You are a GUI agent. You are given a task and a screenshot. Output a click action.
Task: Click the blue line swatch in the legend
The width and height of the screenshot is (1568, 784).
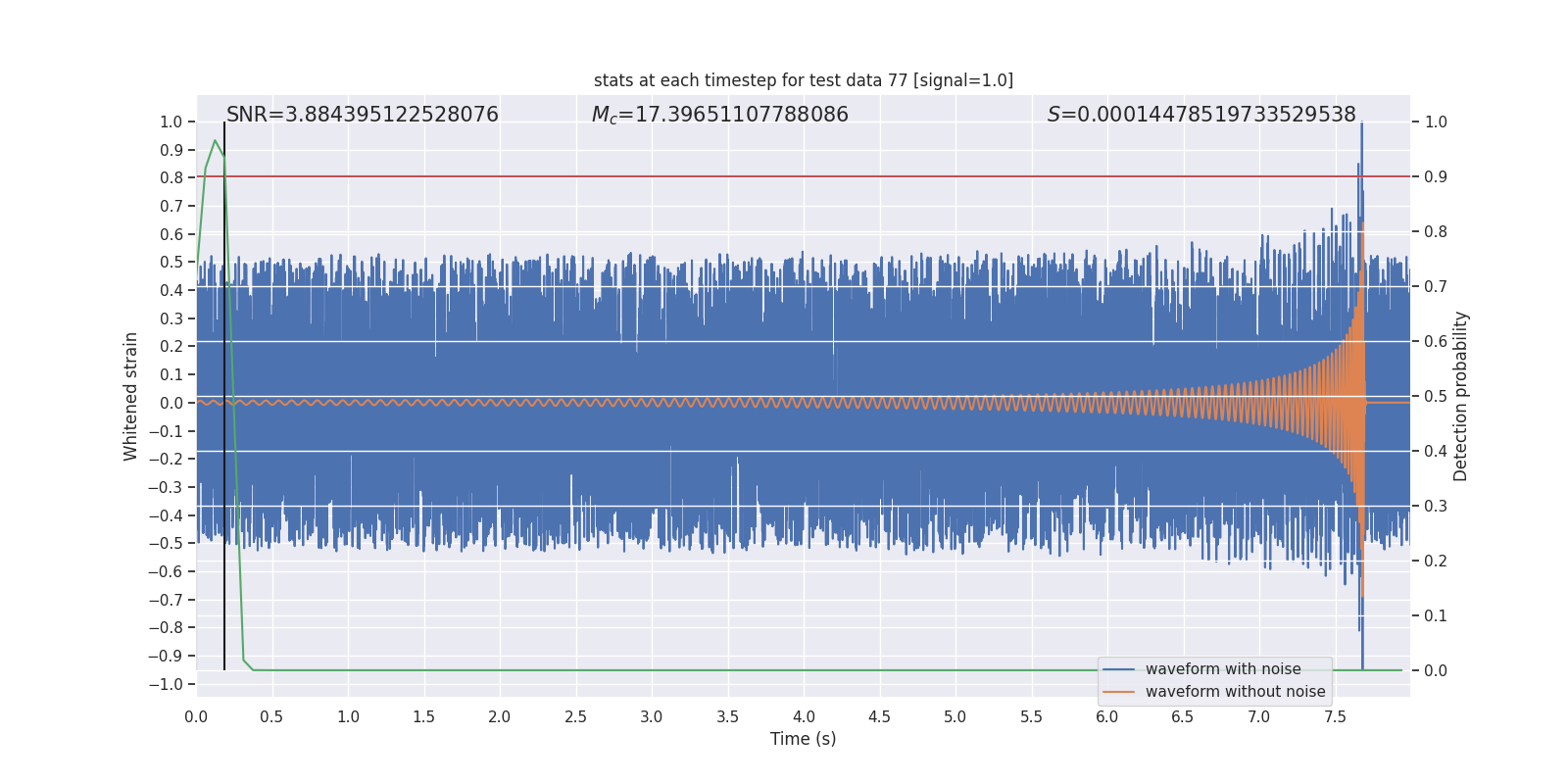(1118, 669)
